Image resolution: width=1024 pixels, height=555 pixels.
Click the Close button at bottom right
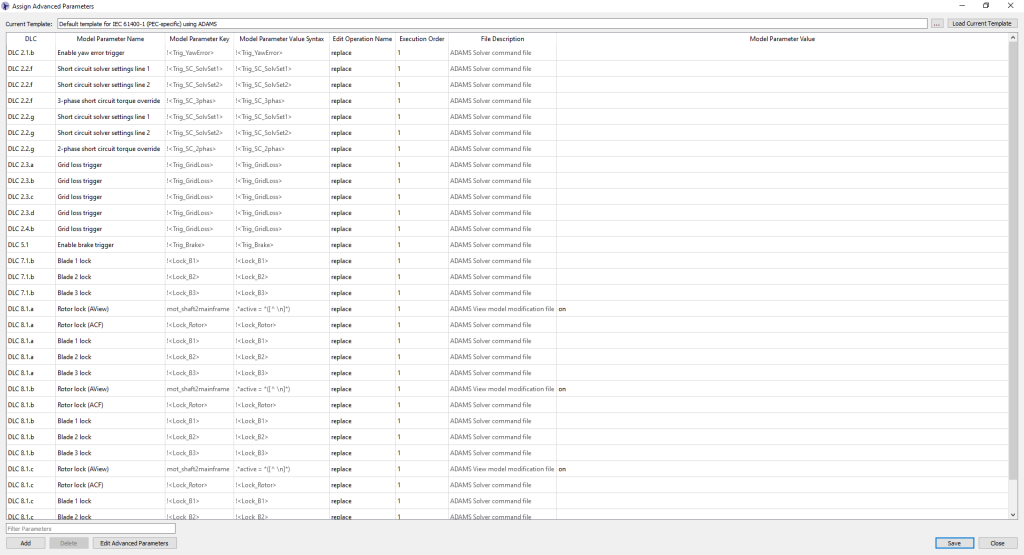coord(997,543)
